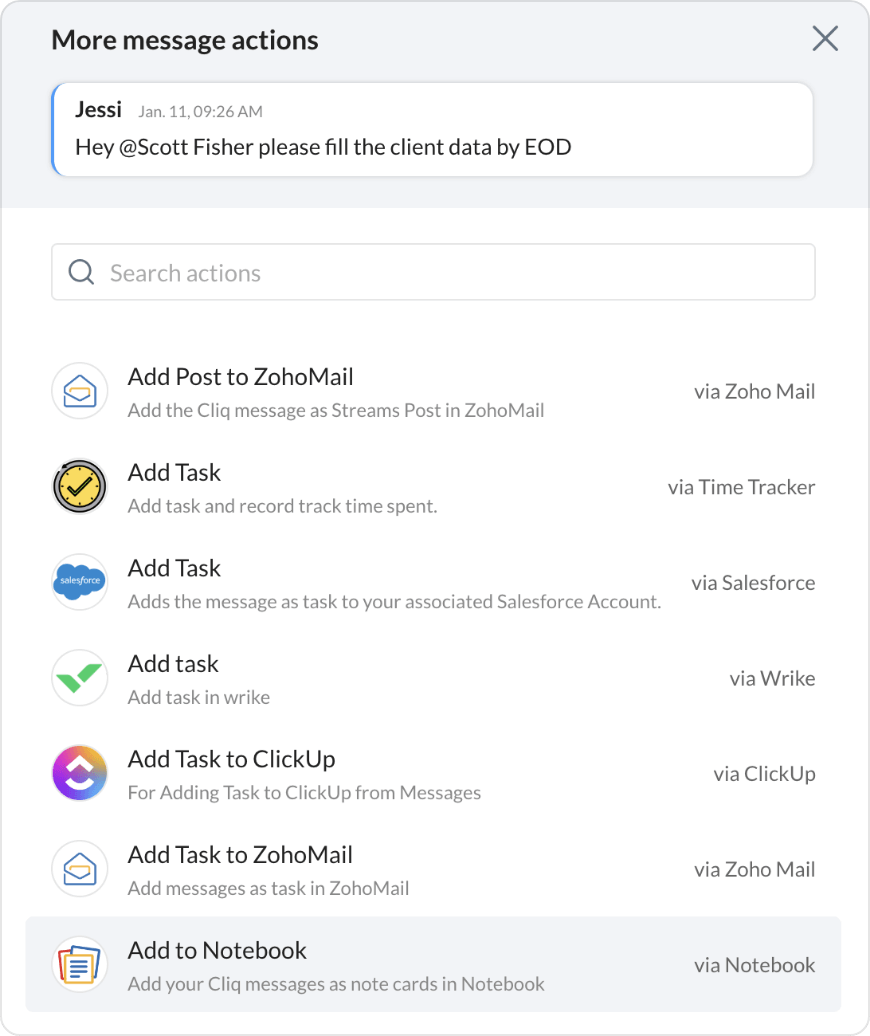Click the magnifying glass search icon

point(81,272)
